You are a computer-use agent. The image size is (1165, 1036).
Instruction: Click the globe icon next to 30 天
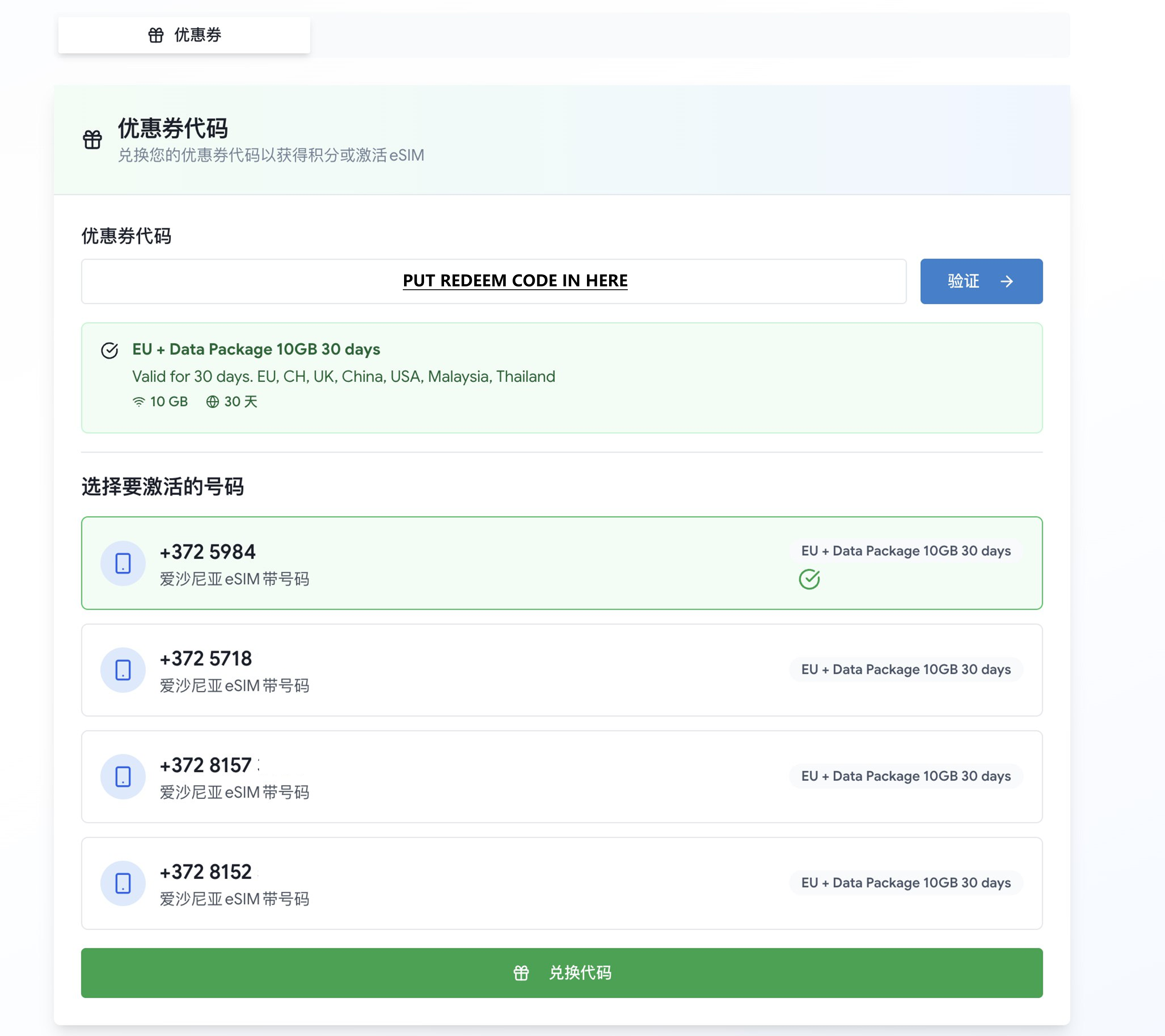(x=213, y=402)
